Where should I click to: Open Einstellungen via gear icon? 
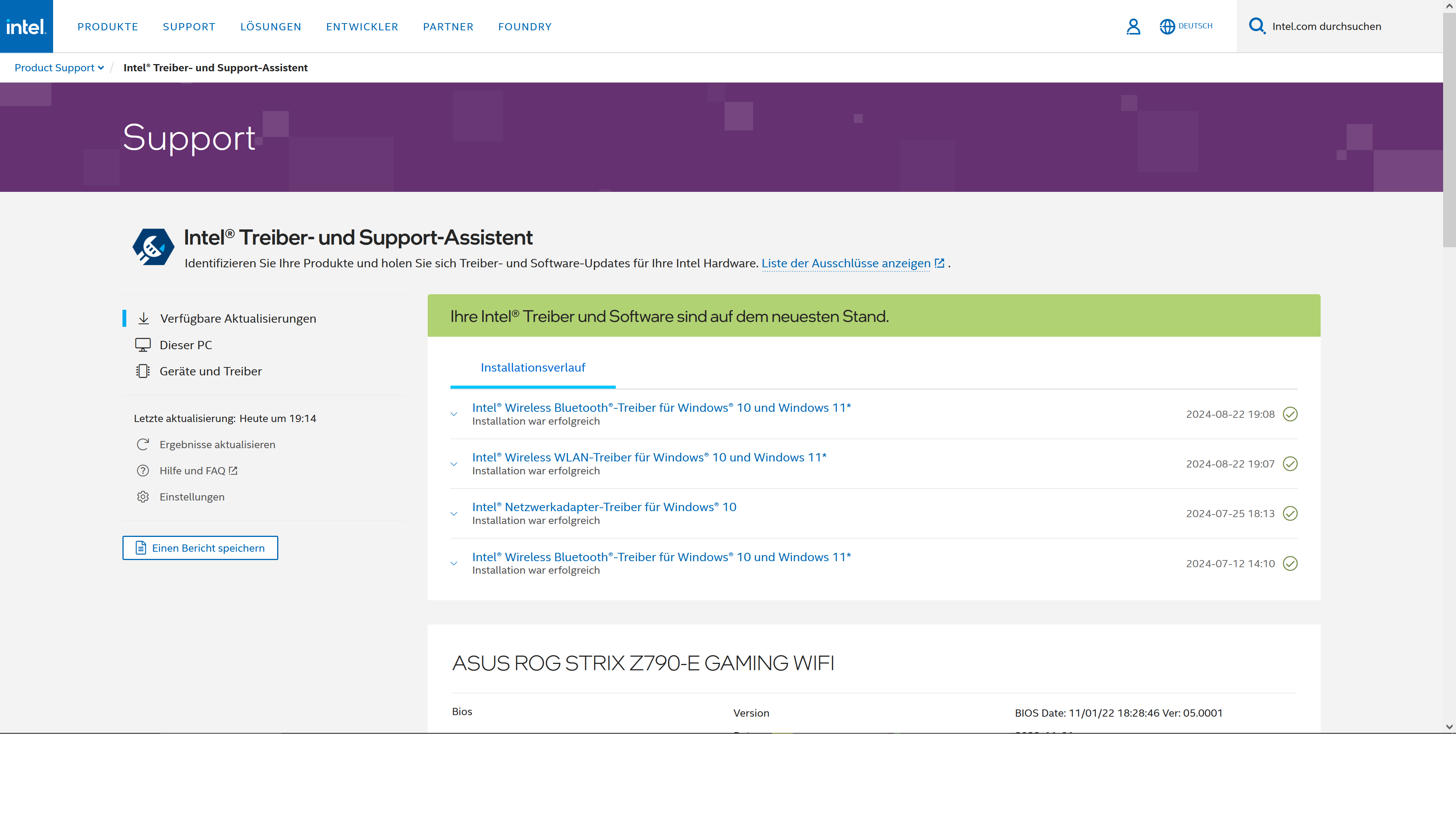[x=143, y=497]
